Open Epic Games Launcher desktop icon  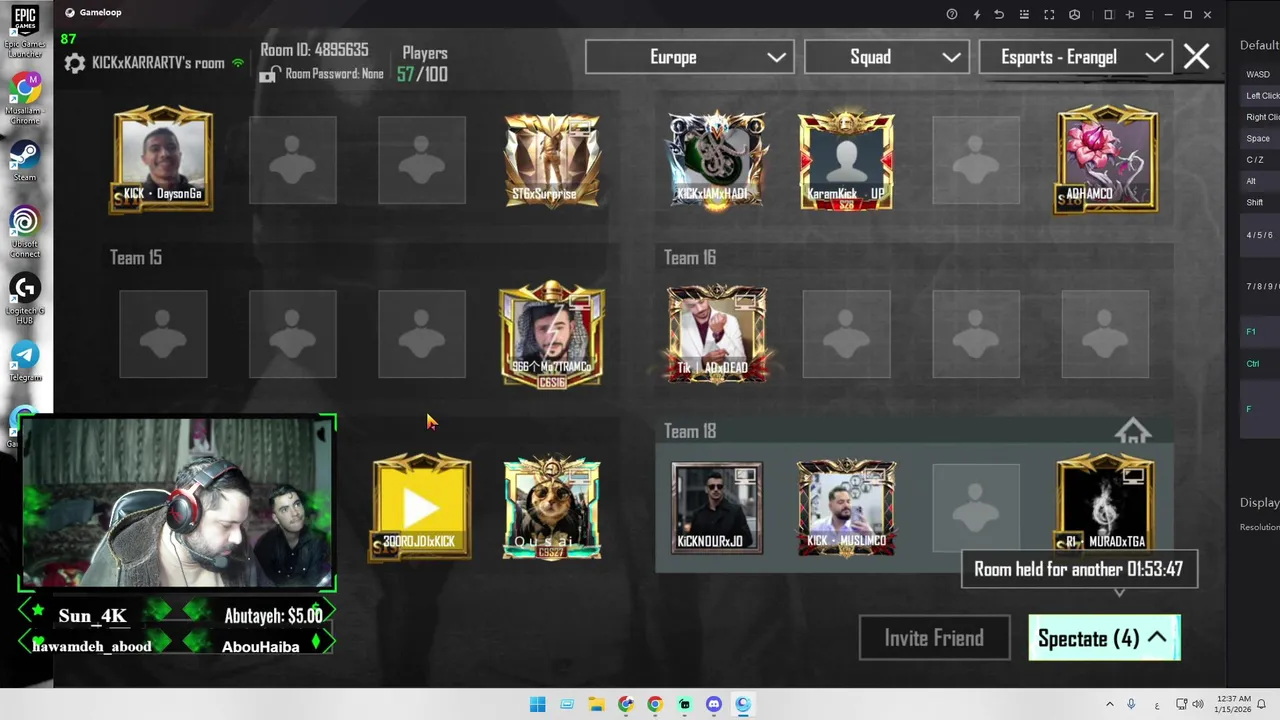25,31
